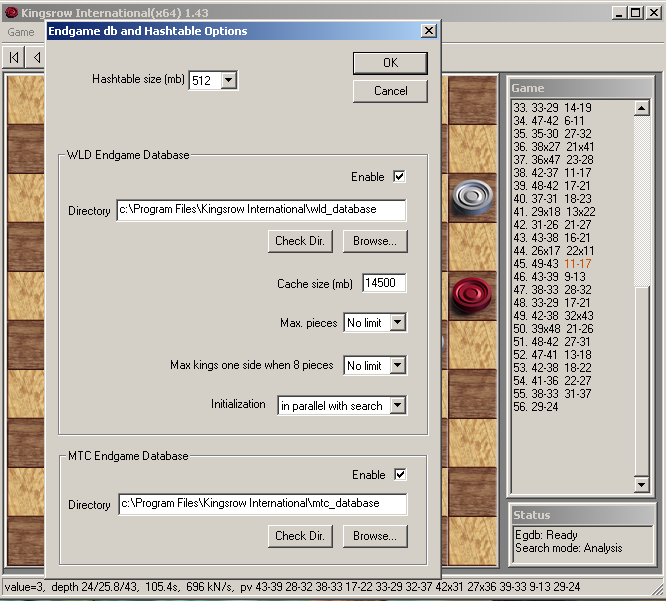Image resolution: width=666 pixels, height=601 pixels.
Task: Minimize the Kingsrow International window
Action: point(619,13)
